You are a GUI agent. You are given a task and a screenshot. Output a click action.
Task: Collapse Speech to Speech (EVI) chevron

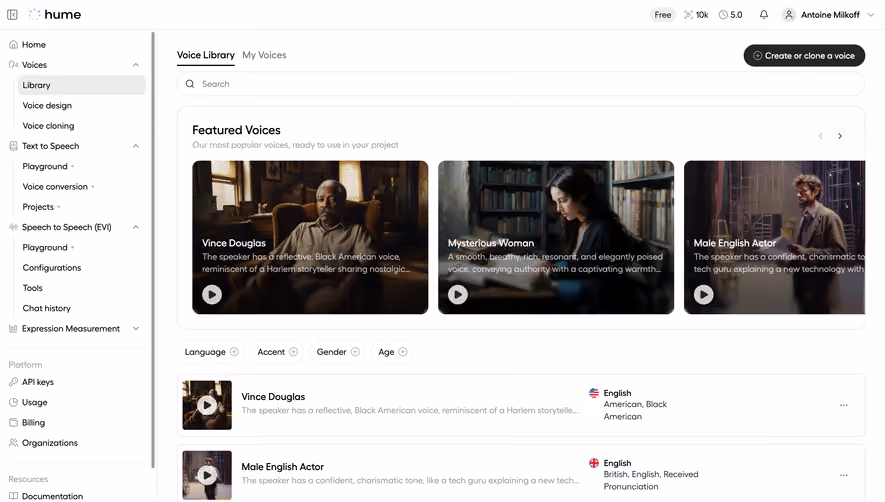pyautogui.click(x=136, y=227)
